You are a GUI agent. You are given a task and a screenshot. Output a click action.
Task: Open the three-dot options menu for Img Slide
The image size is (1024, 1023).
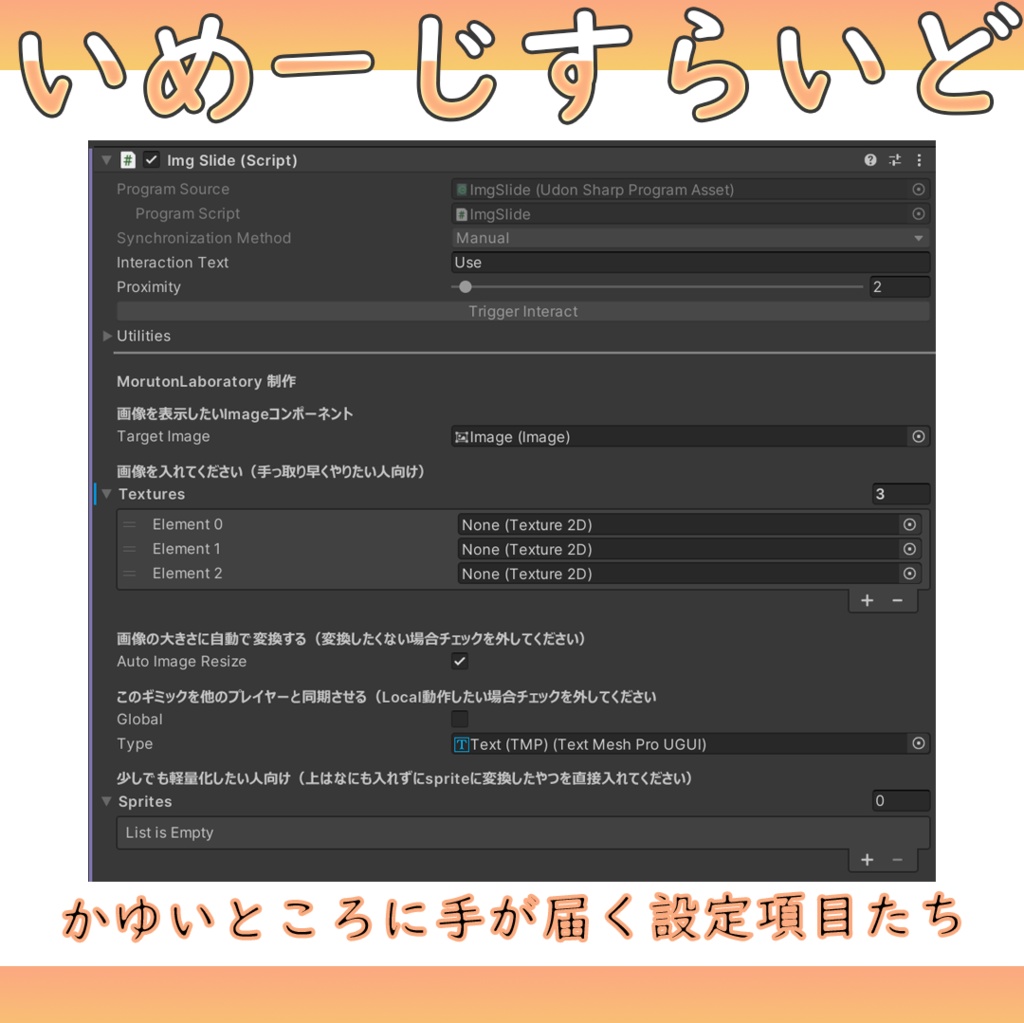(x=918, y=160)
